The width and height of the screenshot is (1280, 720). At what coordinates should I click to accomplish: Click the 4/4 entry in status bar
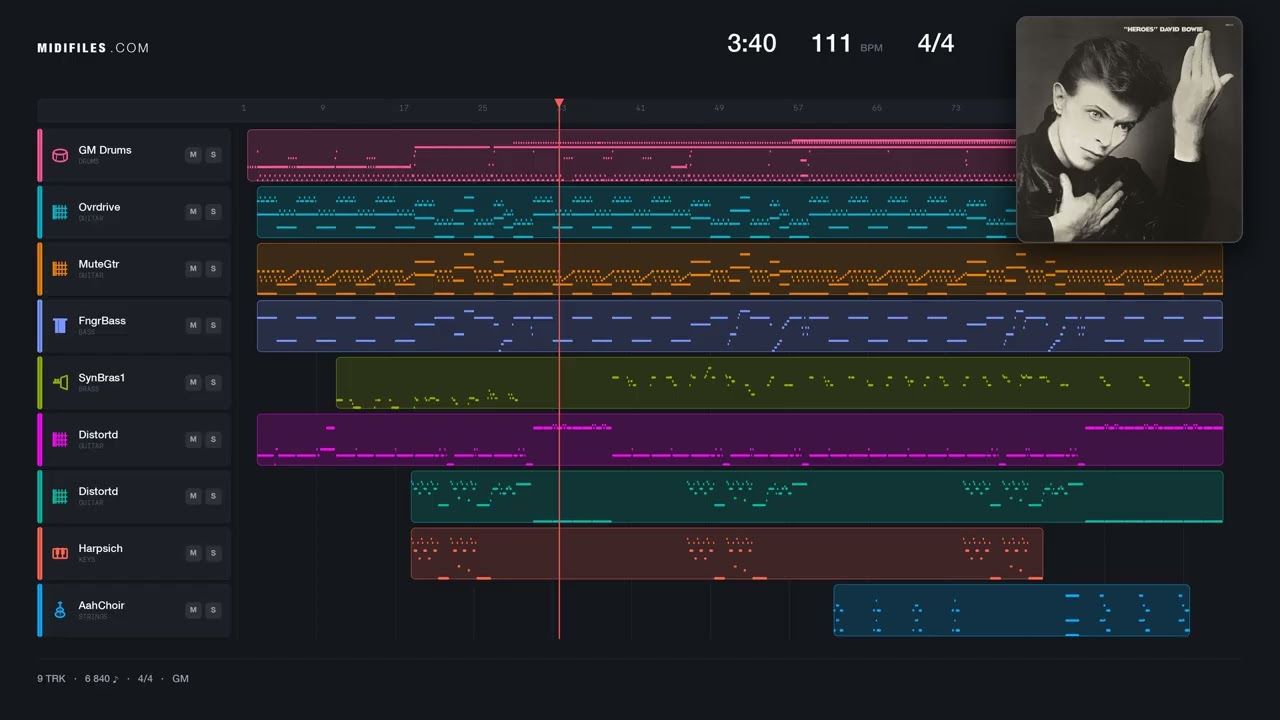[145, 679]
